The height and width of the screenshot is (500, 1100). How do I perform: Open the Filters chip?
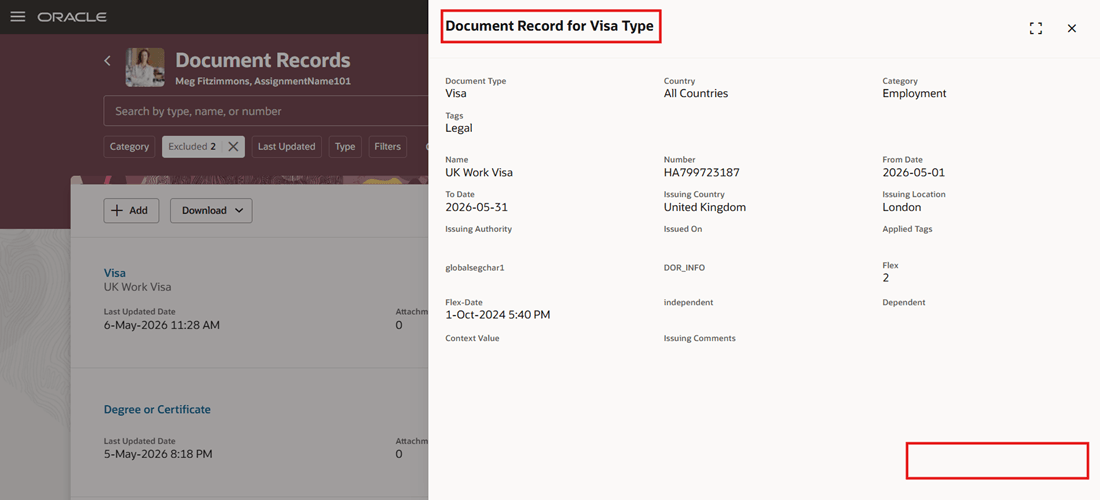[x=388, y=147]
